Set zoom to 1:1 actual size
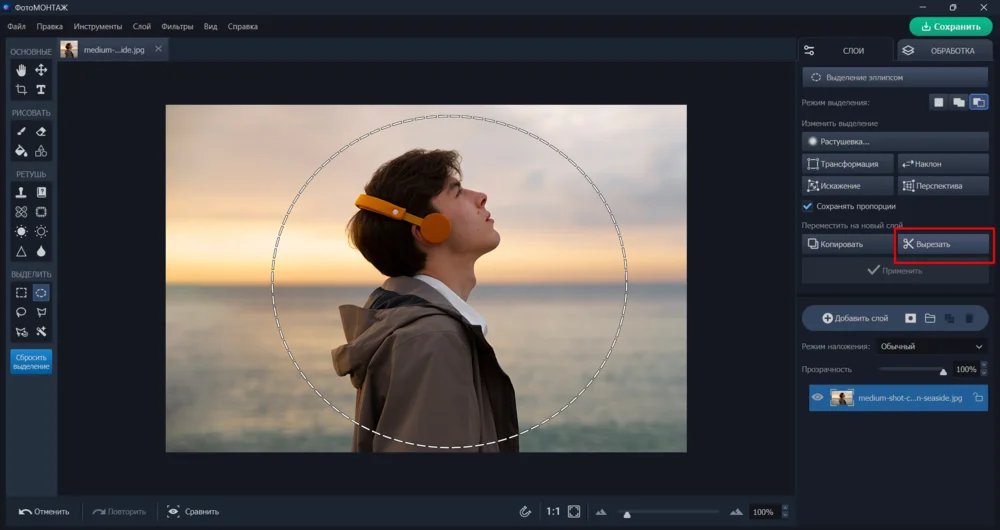Viewport: 1000px width, 530px height. pyautogui.click(x=553, y=512)
